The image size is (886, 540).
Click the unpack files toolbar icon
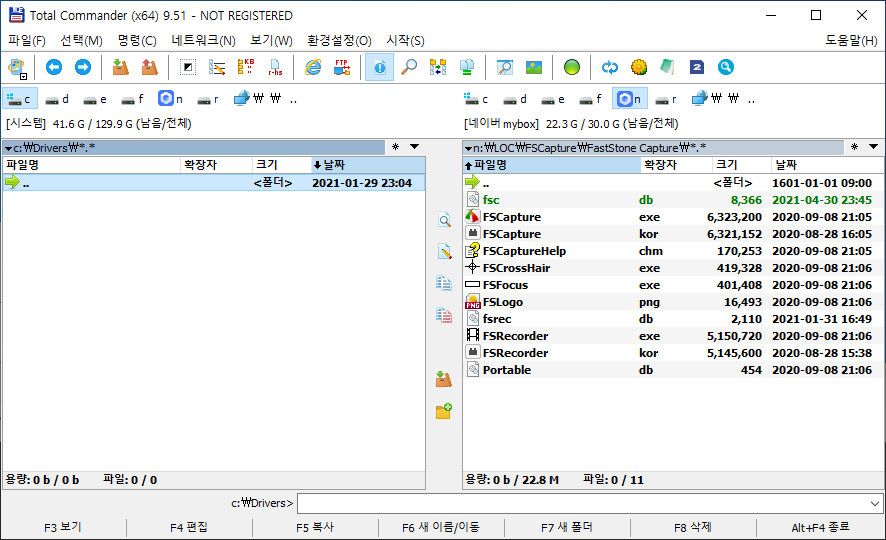click(150, 68)
